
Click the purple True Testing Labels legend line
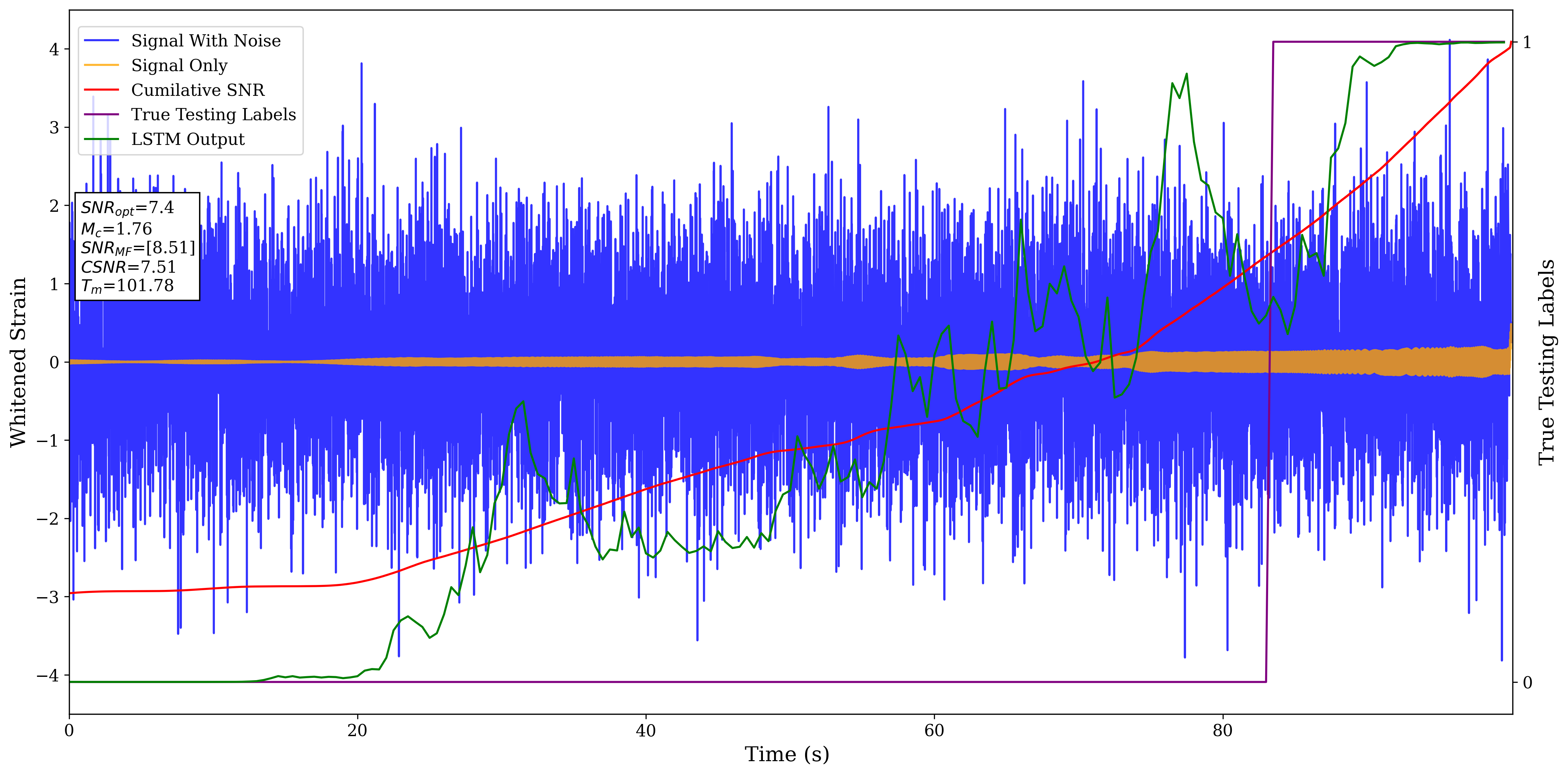(x=101, y=114)
